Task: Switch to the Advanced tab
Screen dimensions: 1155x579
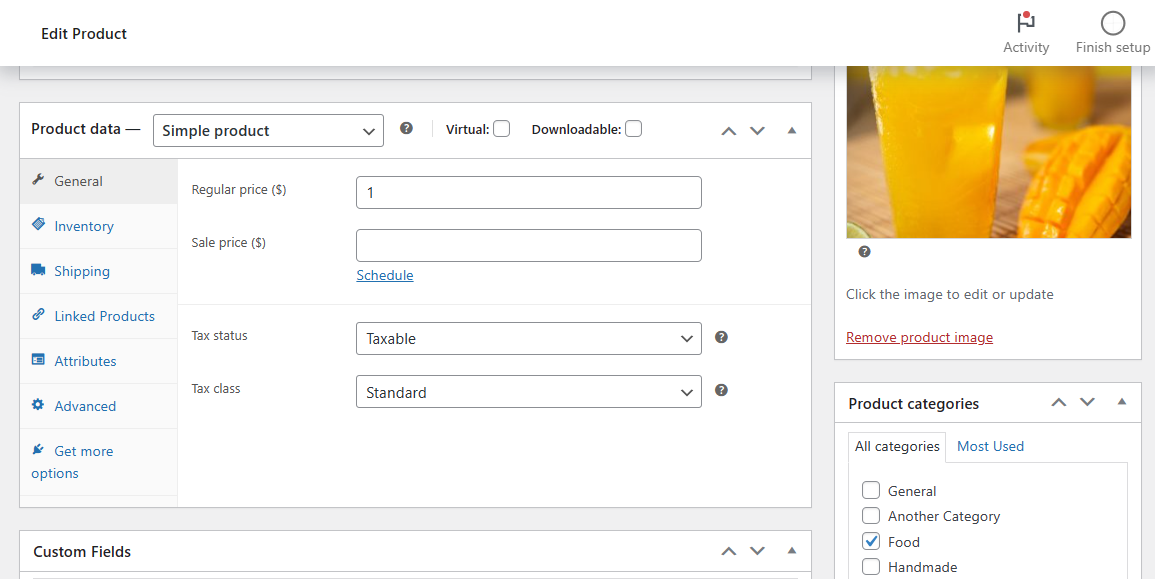Action: point(99,406)
